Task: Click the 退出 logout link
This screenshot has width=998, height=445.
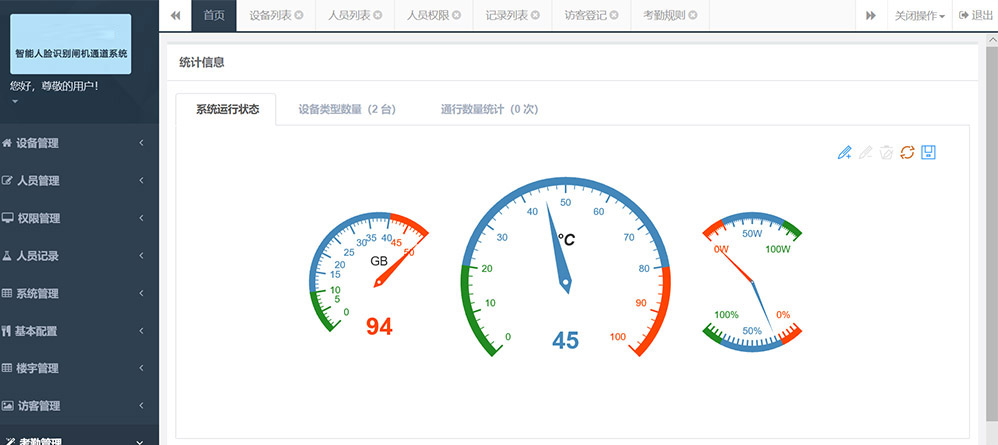Action: point(976,16)
